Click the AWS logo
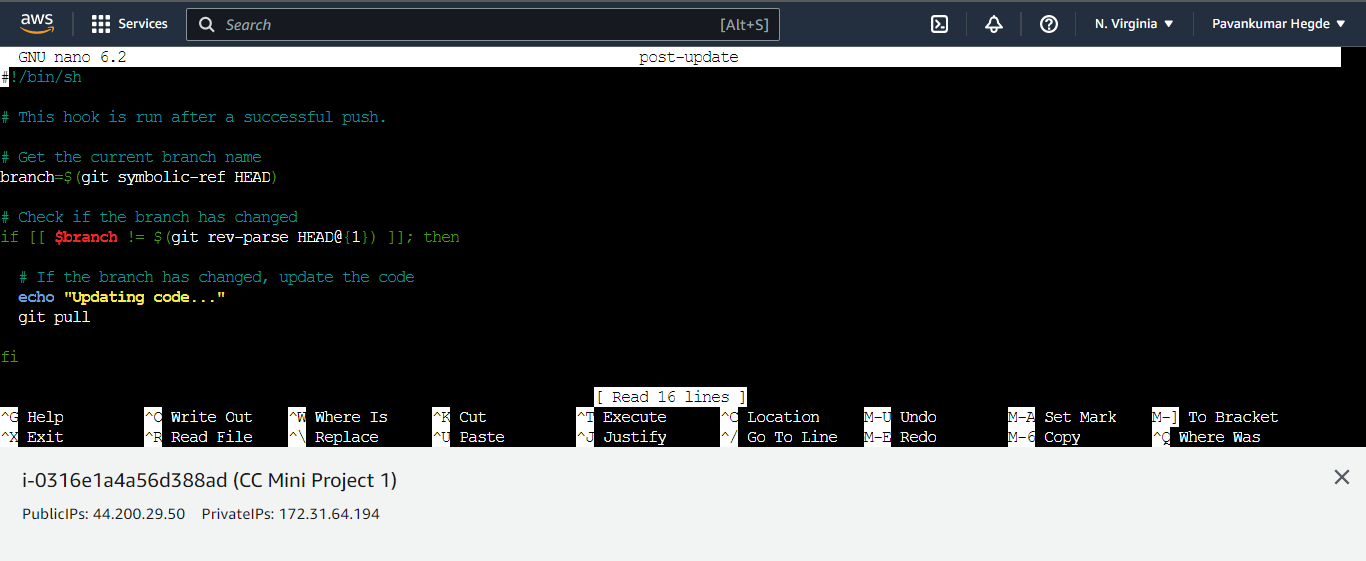This screenshot has width=1366, height=561. [x=37, y=24]
